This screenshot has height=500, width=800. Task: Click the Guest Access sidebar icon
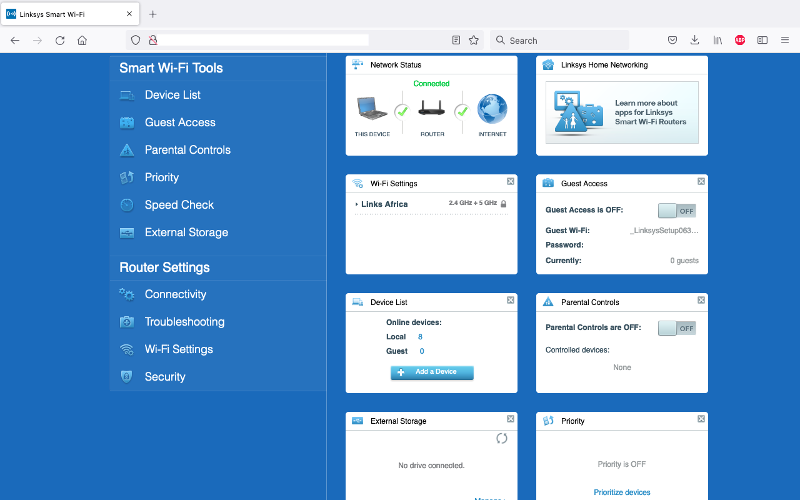[x=127, y=122]
